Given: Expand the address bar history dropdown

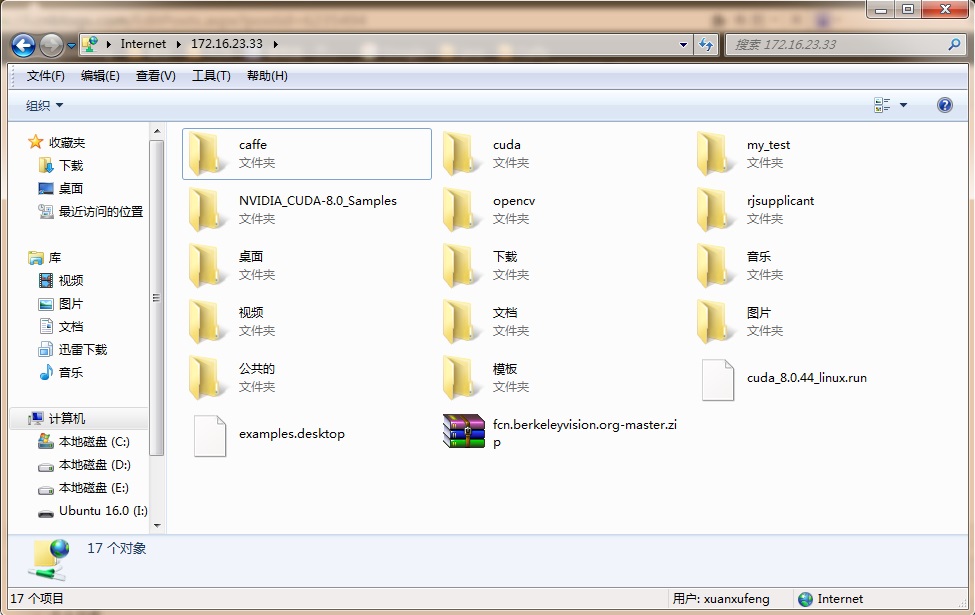Looking at the screenshot, I should (683, 45).
